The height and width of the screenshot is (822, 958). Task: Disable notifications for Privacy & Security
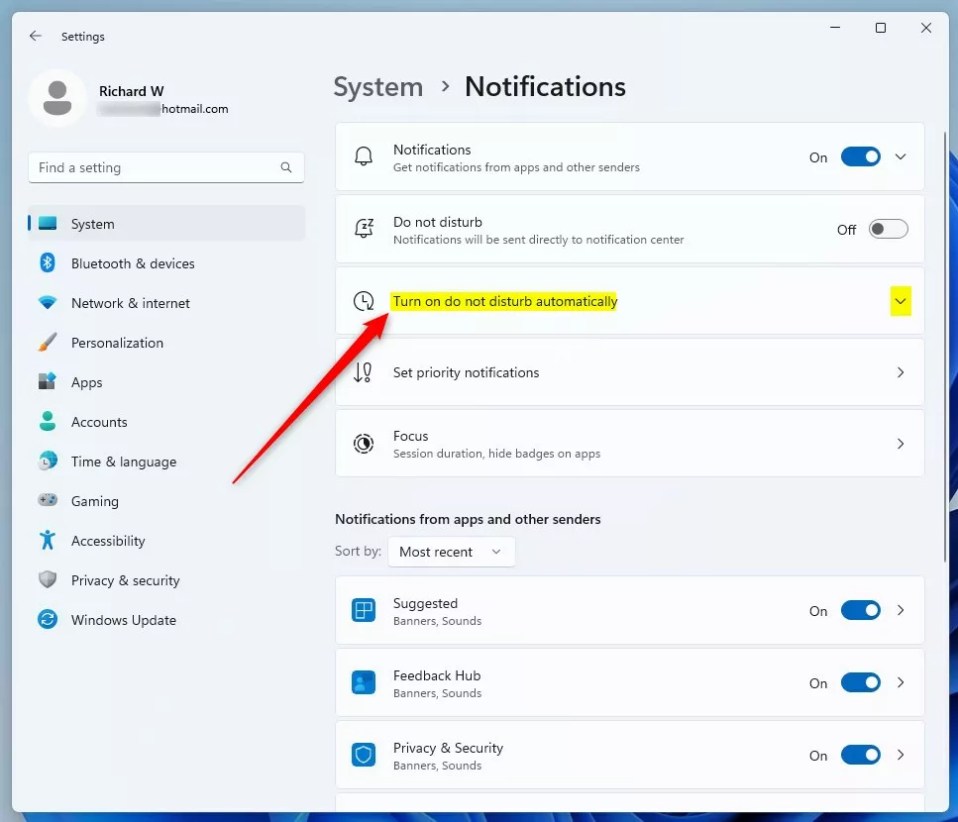[x=860, y=755]
